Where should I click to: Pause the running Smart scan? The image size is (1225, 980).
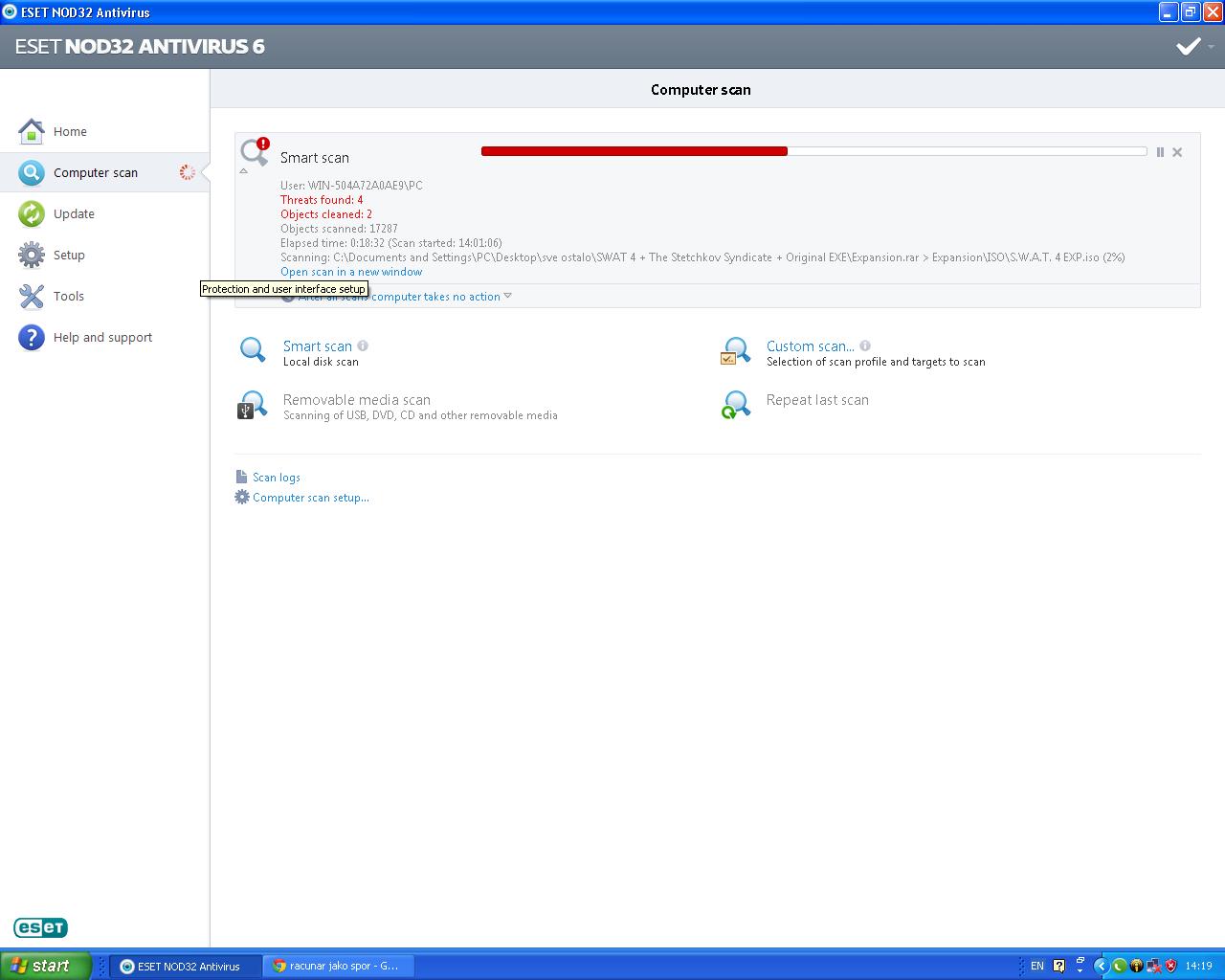(x=1160, y=152)
